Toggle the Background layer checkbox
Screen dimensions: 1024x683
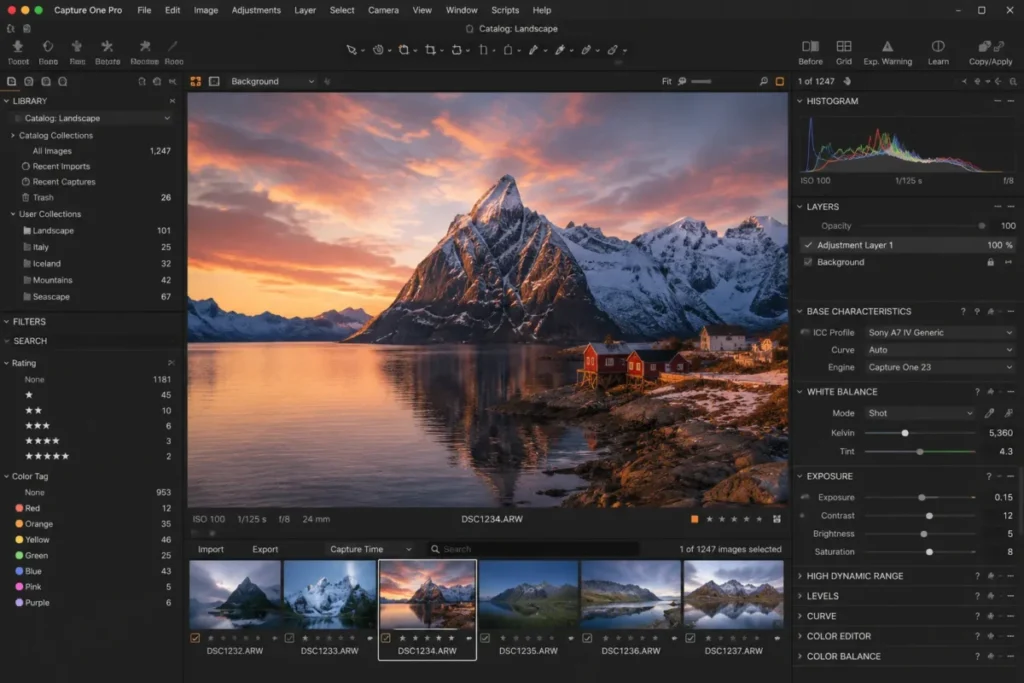[x=808, y=262]
